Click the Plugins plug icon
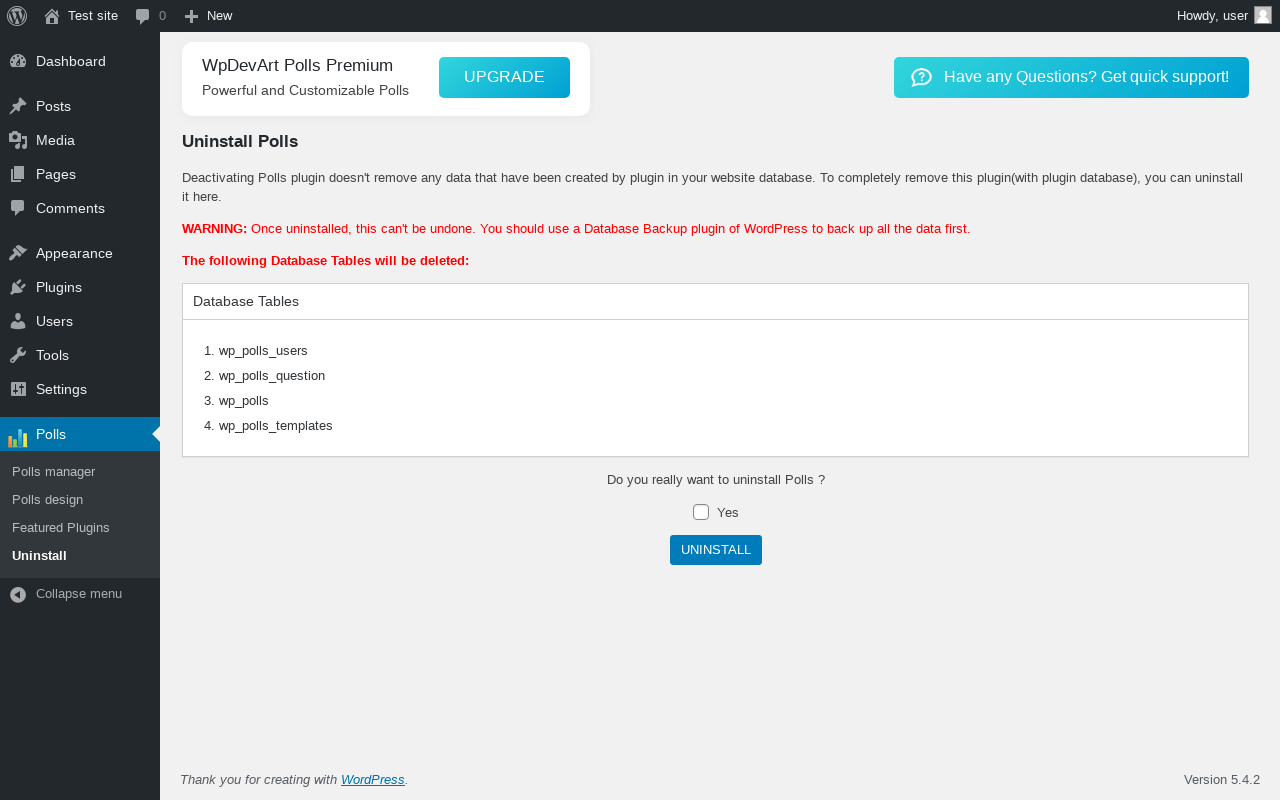 (18, 287)
